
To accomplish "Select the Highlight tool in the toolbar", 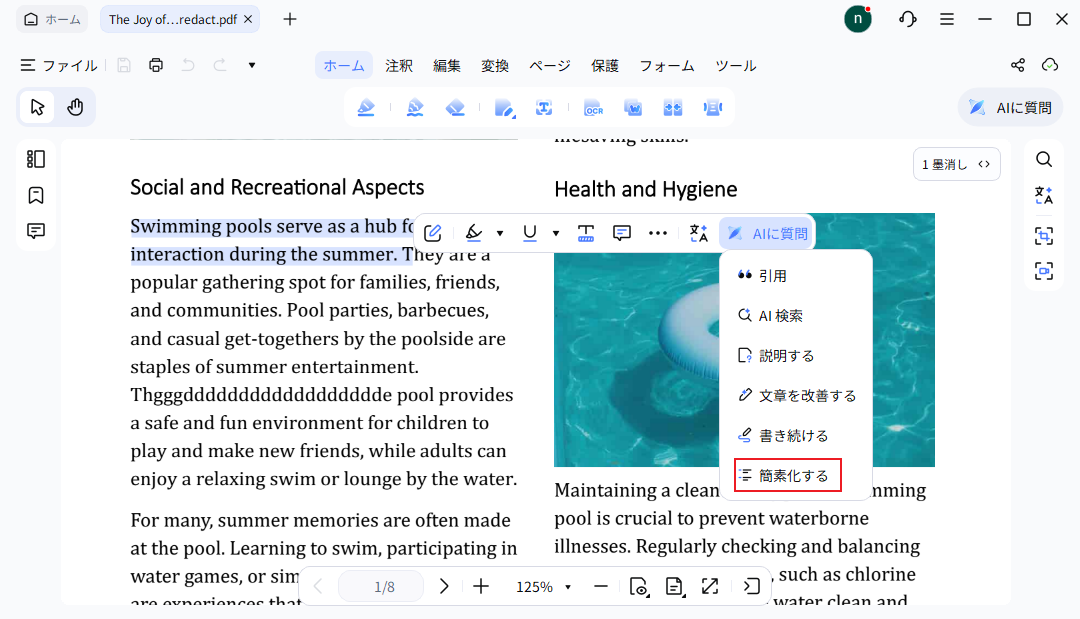I will pos(366,107).
